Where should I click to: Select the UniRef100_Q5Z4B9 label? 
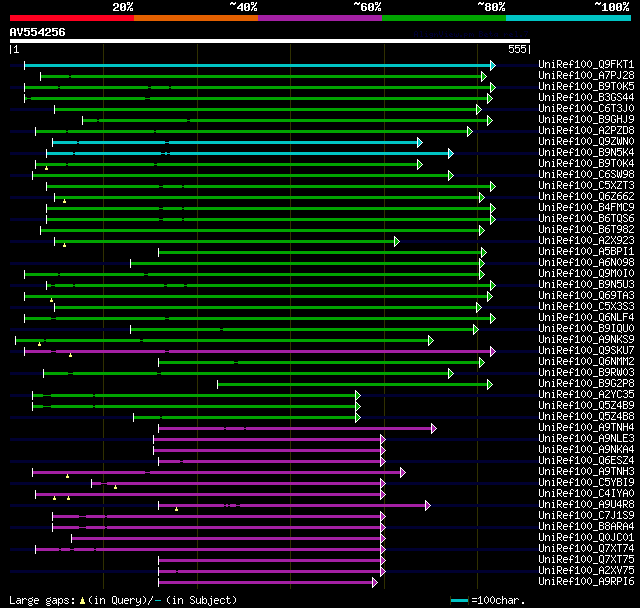pyautogui.click(x=586, y=406)
